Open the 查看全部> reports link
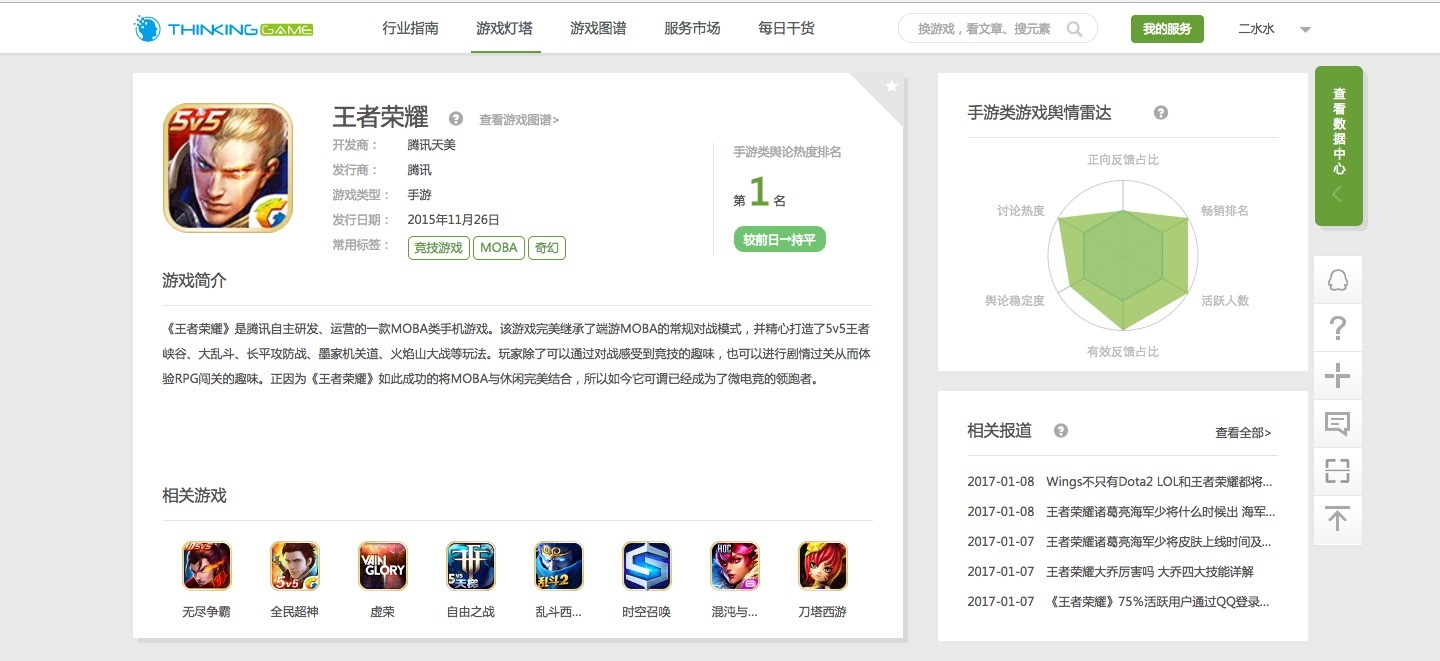The width and height of the screenshot is (1440, 661). pos(1243,433)
